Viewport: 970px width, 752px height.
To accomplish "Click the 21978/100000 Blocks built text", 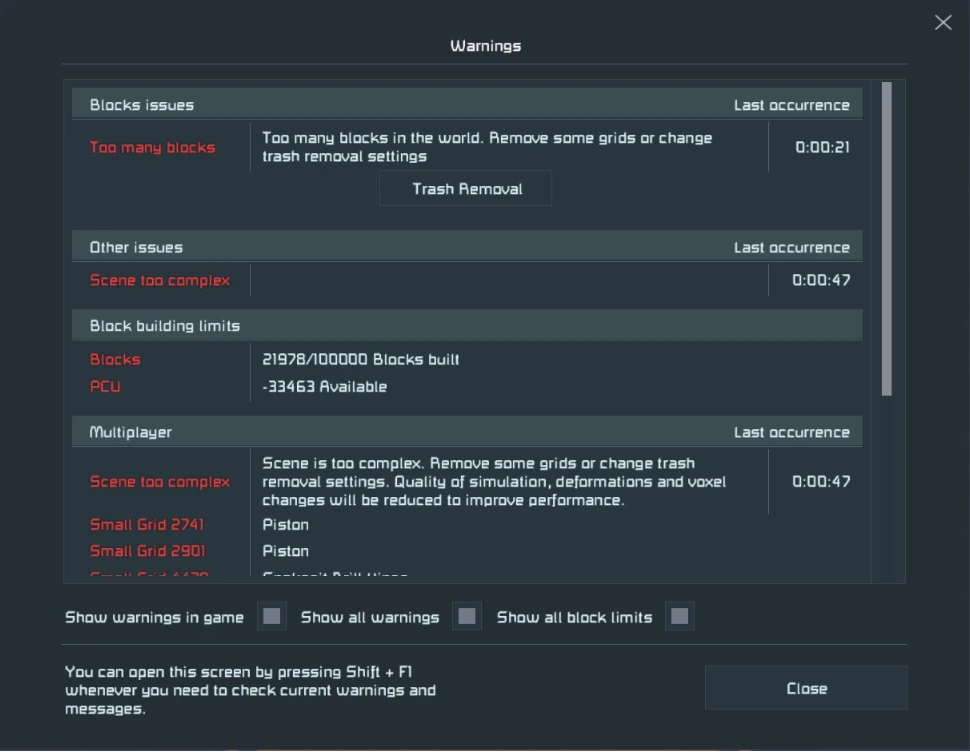I will tap(361, 360).
